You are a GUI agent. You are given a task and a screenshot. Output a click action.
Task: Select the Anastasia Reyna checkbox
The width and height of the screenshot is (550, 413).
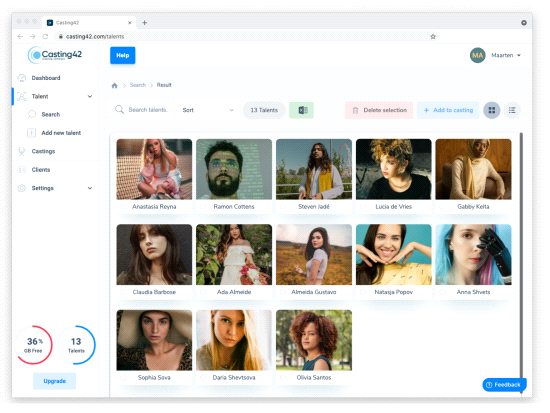pos(123,207)
